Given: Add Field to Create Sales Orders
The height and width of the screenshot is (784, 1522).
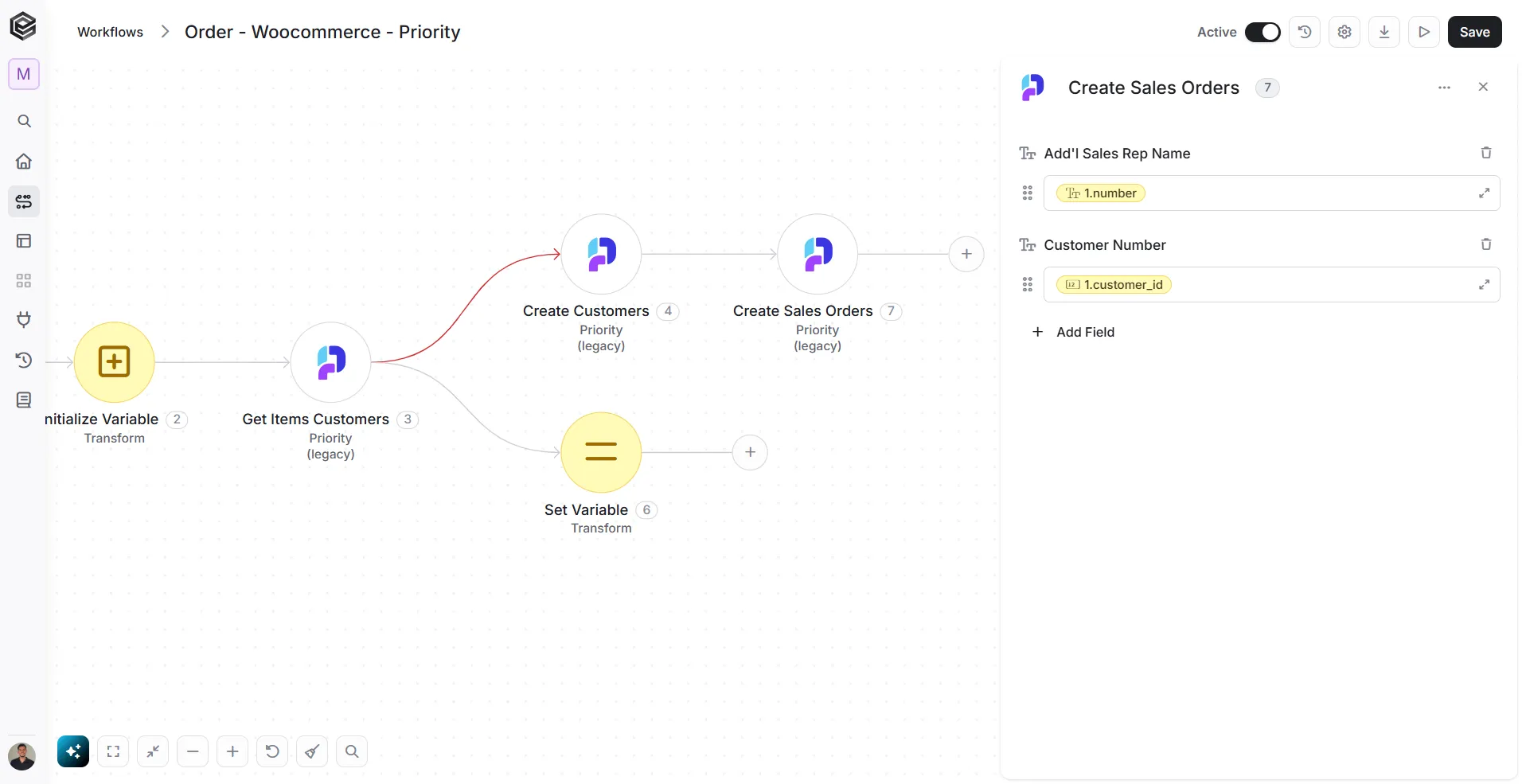Looking at the screenshot, I should click(1073, 332).
